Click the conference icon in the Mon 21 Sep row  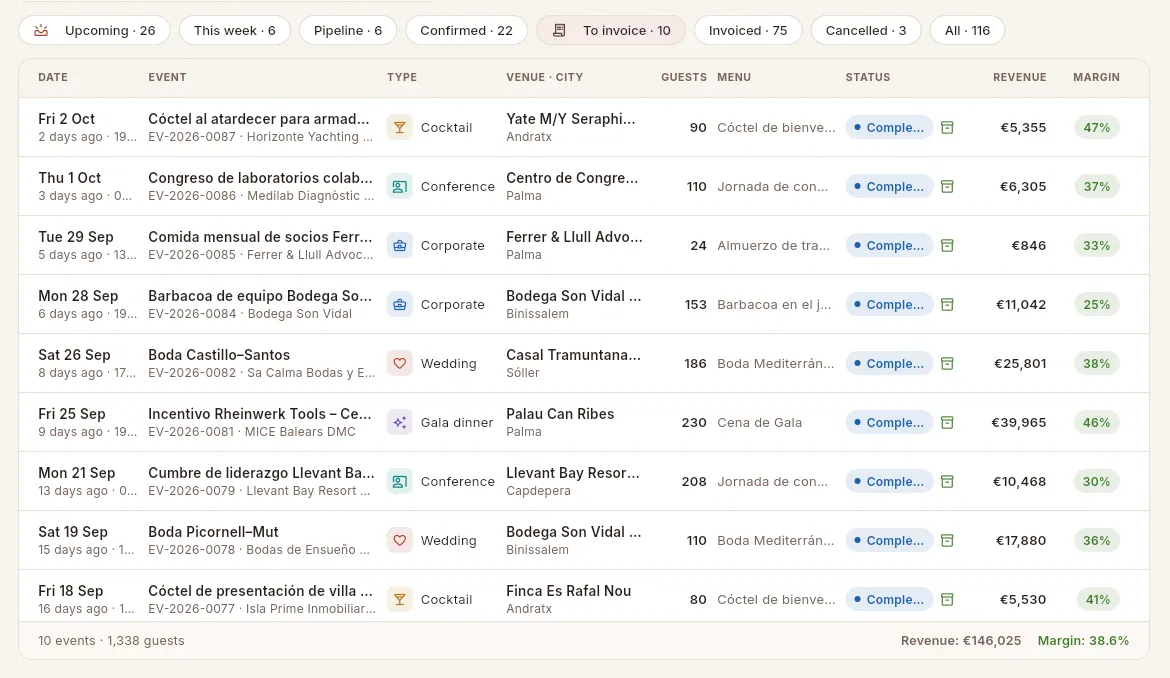[x=400, y=481]
